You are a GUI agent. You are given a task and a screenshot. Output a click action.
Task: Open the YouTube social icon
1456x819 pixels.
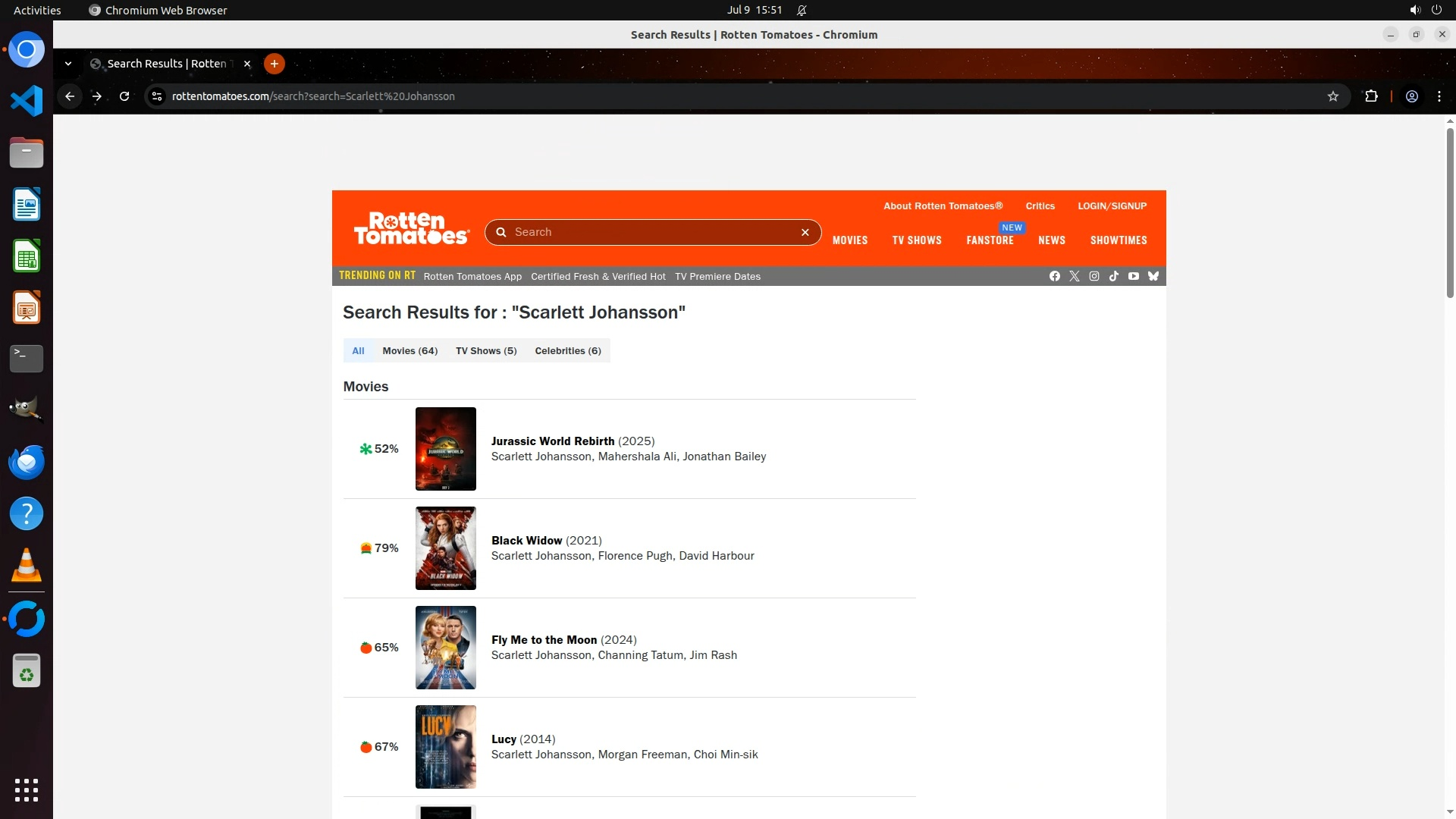(1133, 276)
